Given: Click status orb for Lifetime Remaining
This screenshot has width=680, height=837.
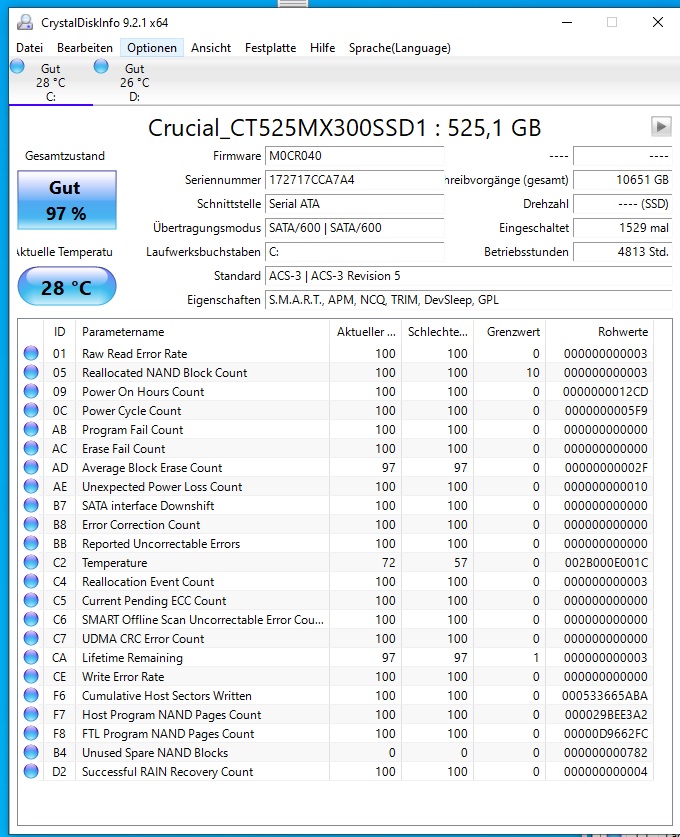Looking at the screenshot, I should pos(31,657).
